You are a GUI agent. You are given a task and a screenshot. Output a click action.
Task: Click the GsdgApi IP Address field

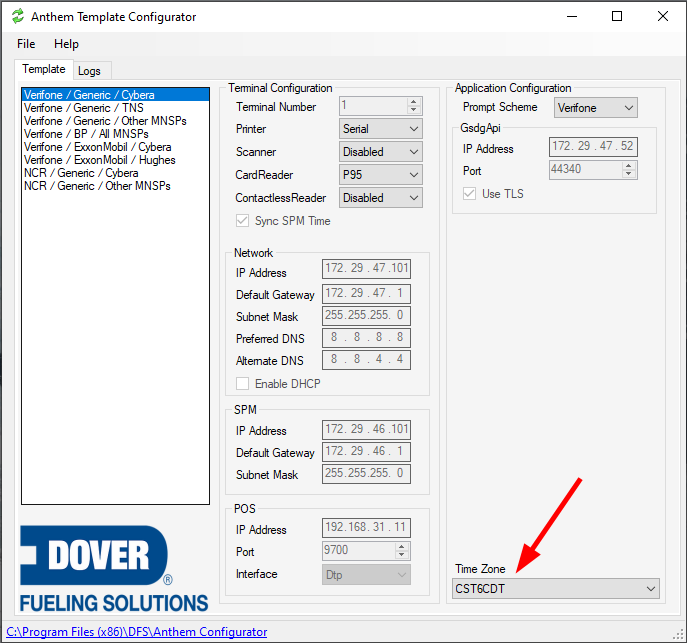593,147
